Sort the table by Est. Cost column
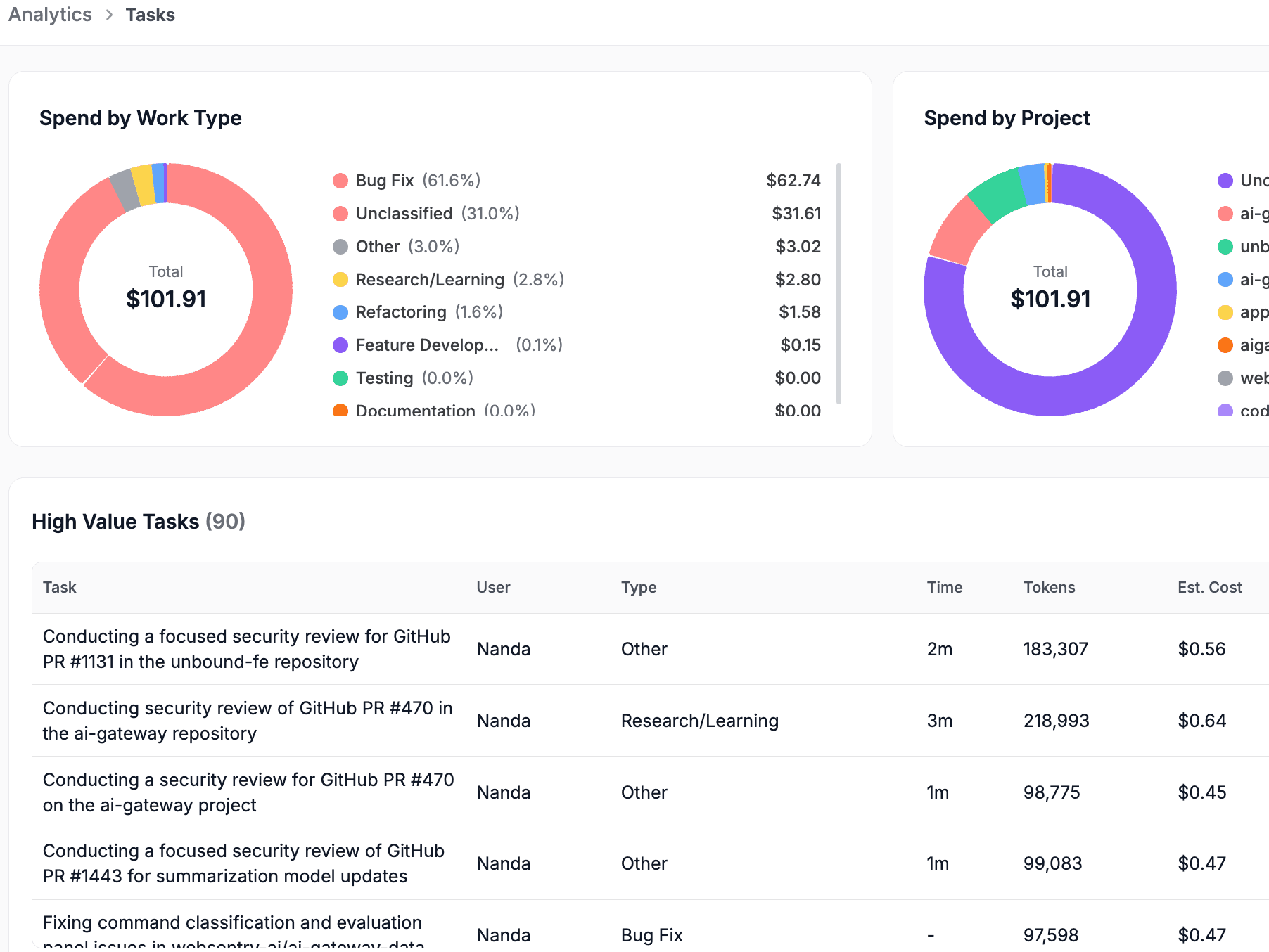 pos(1209,587)
